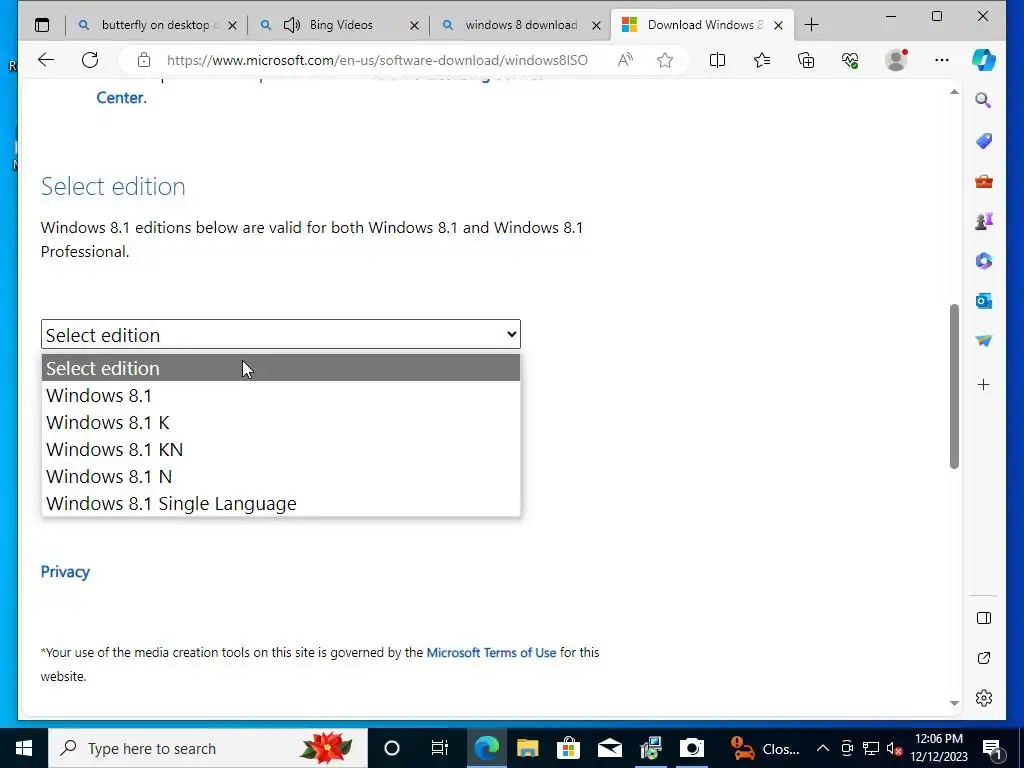Close the 'butterfly on desktop' tab
Screen dimensions: 1024x768
232,25
